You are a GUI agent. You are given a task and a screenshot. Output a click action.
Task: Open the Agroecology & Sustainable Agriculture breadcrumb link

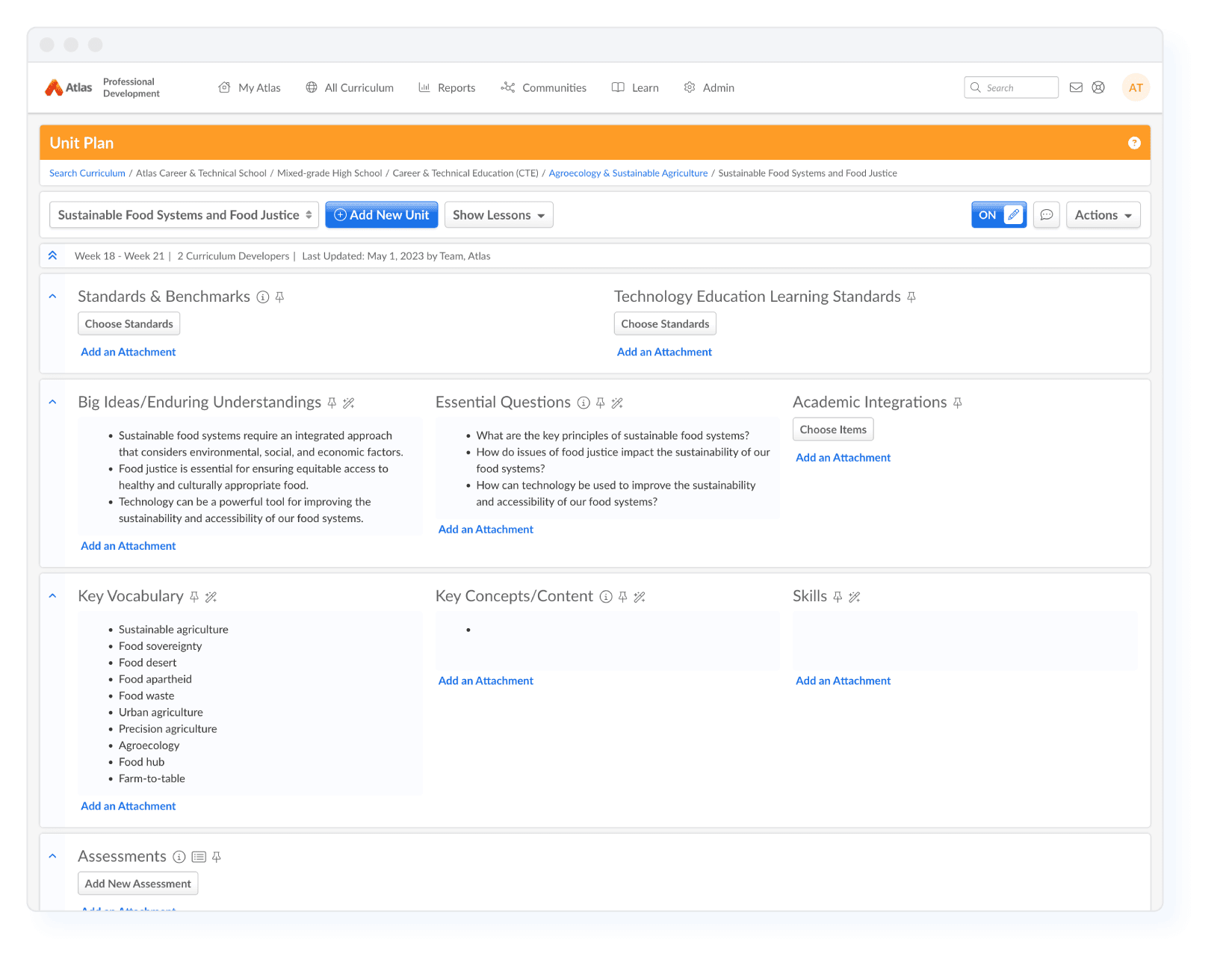[x=628, y=173]
